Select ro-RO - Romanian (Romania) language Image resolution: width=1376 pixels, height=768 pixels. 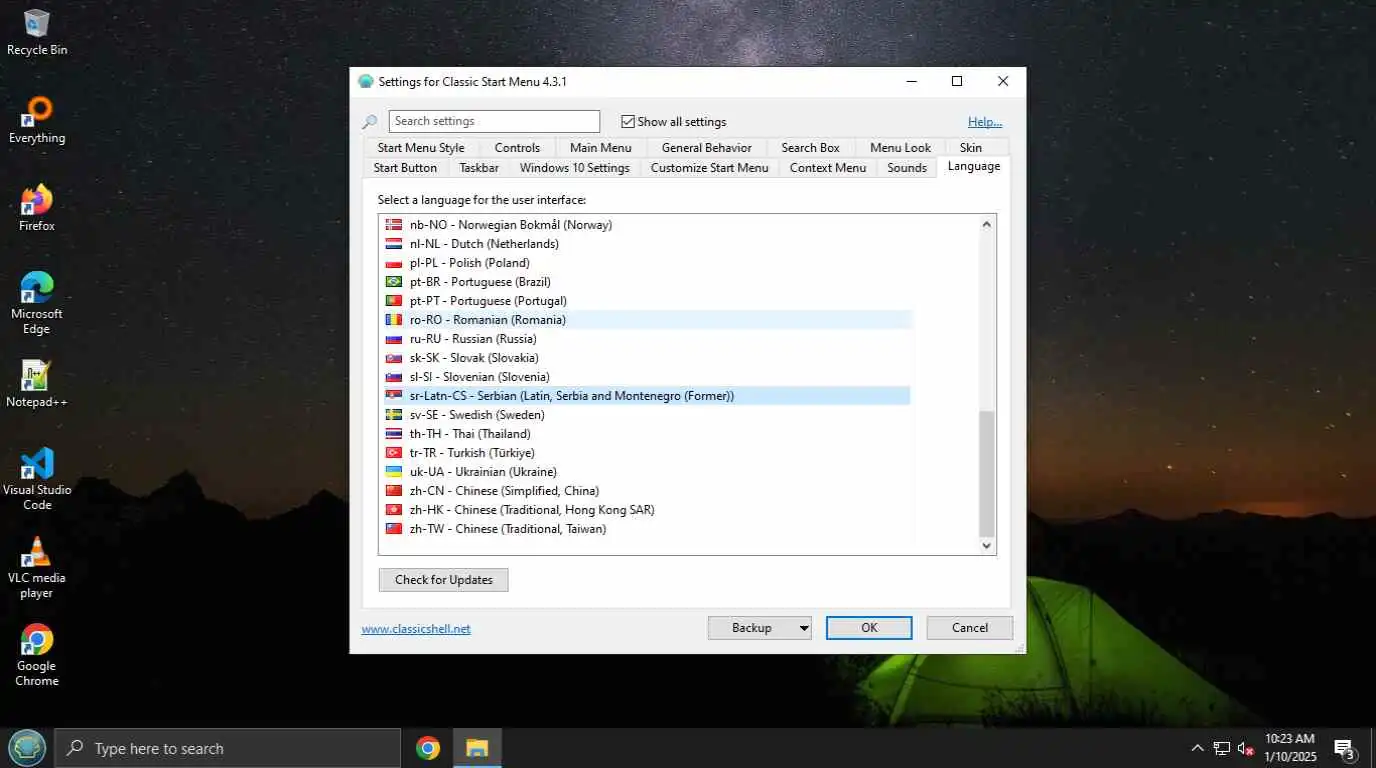tap(648, 320)
